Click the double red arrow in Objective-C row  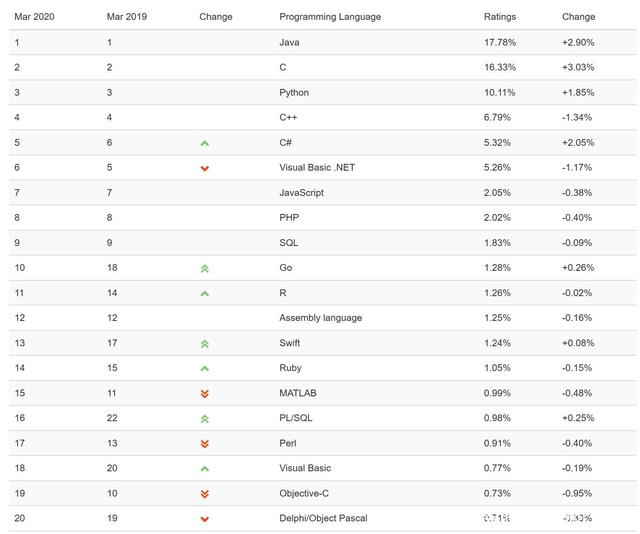click(x=205, y=494)
